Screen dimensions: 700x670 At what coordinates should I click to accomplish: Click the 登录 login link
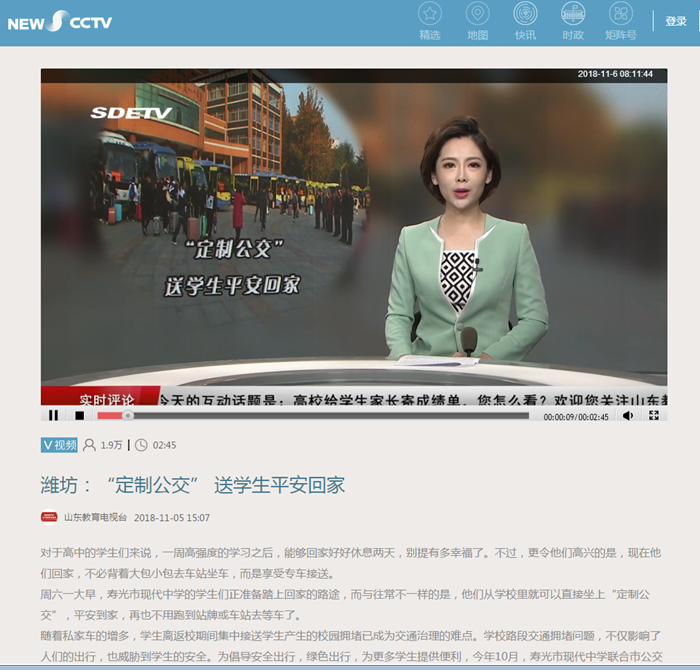[676, 21]
